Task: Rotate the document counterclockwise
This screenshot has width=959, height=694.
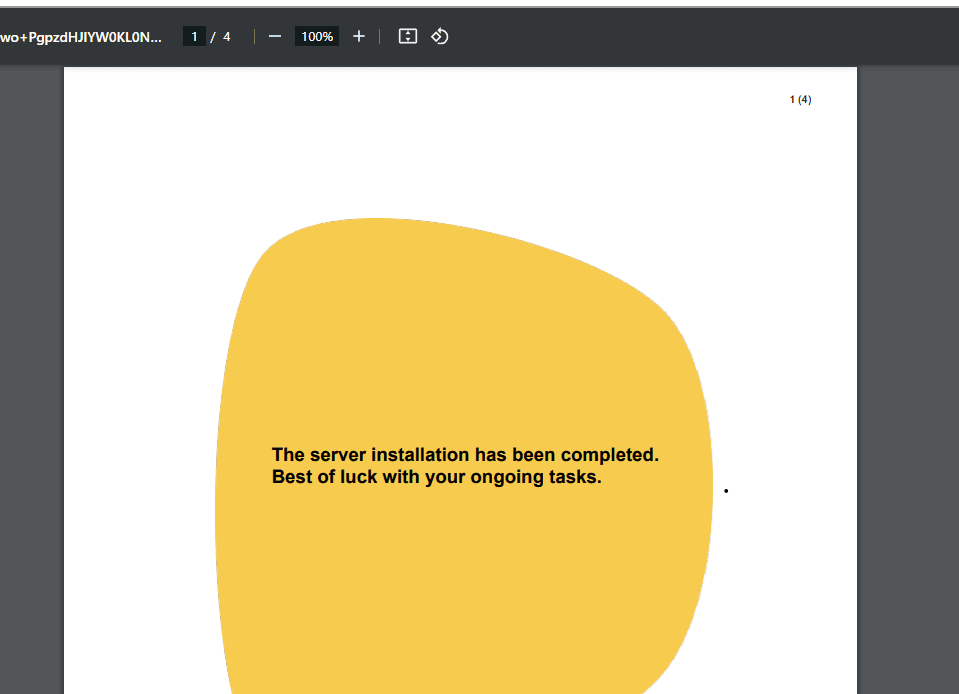Action: click(x=439, y=37)
